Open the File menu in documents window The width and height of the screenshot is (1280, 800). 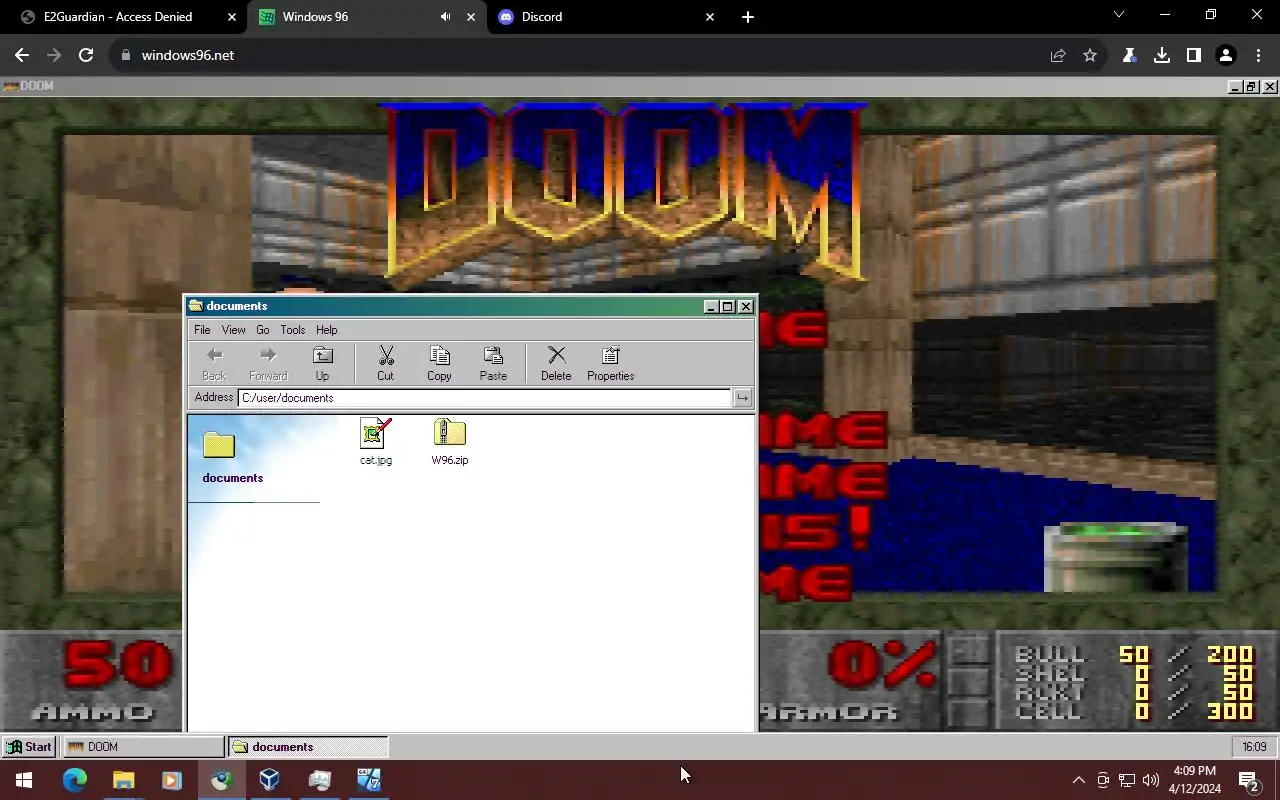pyautogui.click(x=202, y=330)
